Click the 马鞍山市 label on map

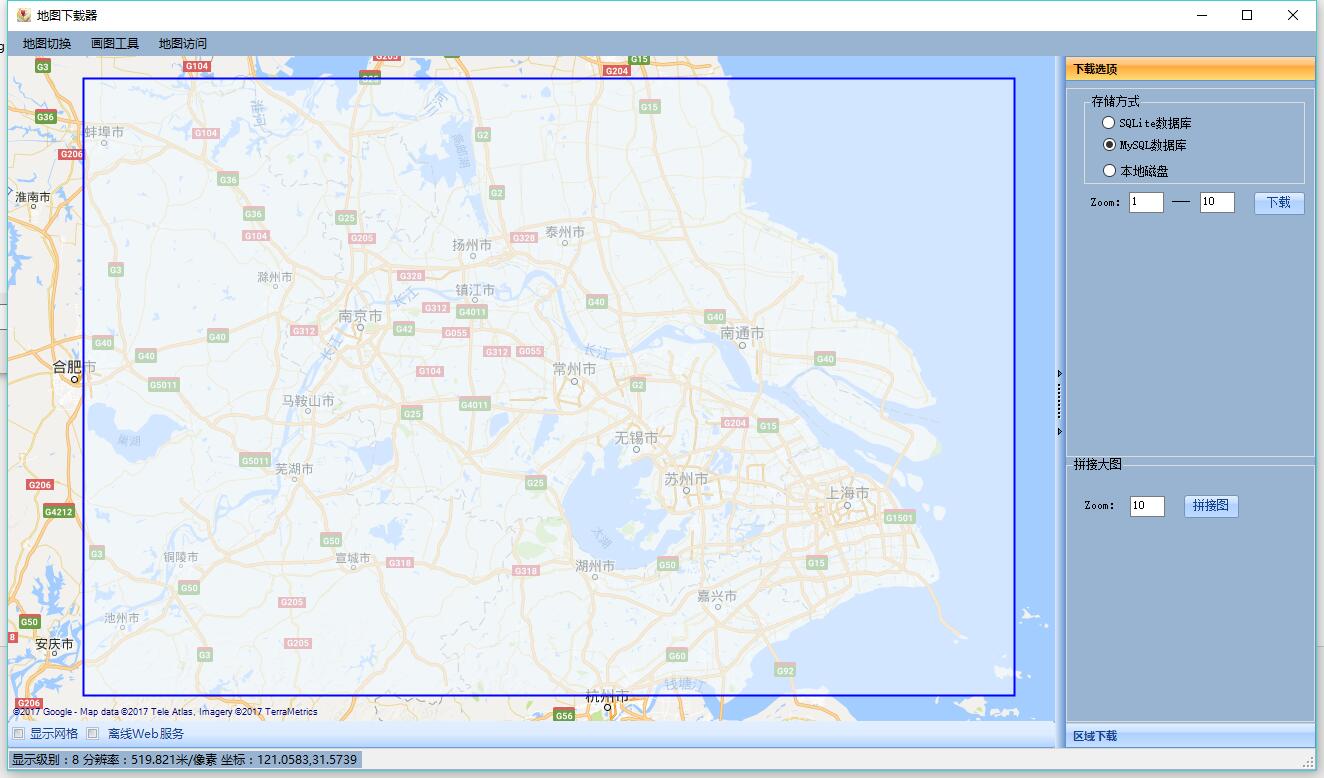[x=308, y=401]
